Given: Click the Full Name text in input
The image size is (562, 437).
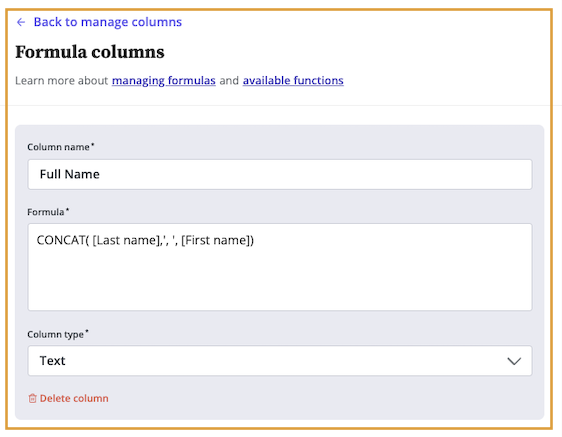Looking at the screenshot, I should pos(70,174).
